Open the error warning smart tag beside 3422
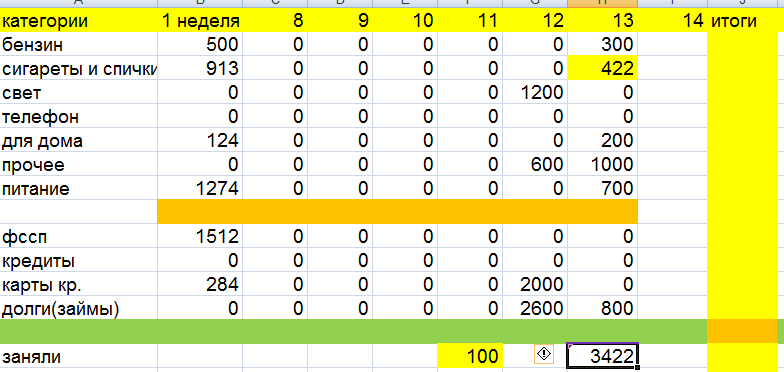Image resolution: width=784 pixels, height=372 pixels. pos(544,354)
